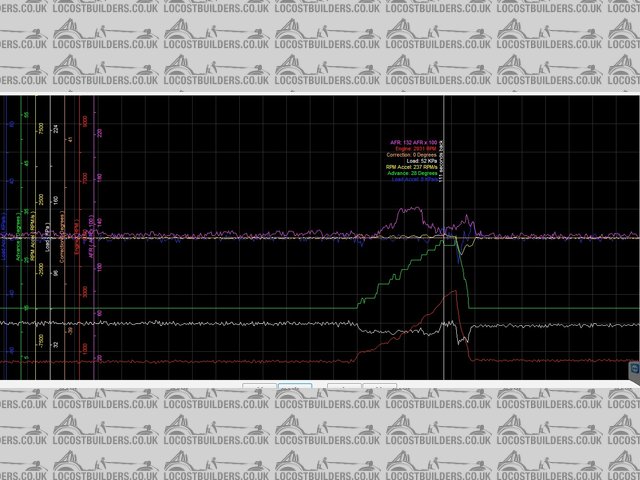Screen dimensions: 640x480
Task: Click the Correction 0 Degrees readout
Action: [408, 155]
